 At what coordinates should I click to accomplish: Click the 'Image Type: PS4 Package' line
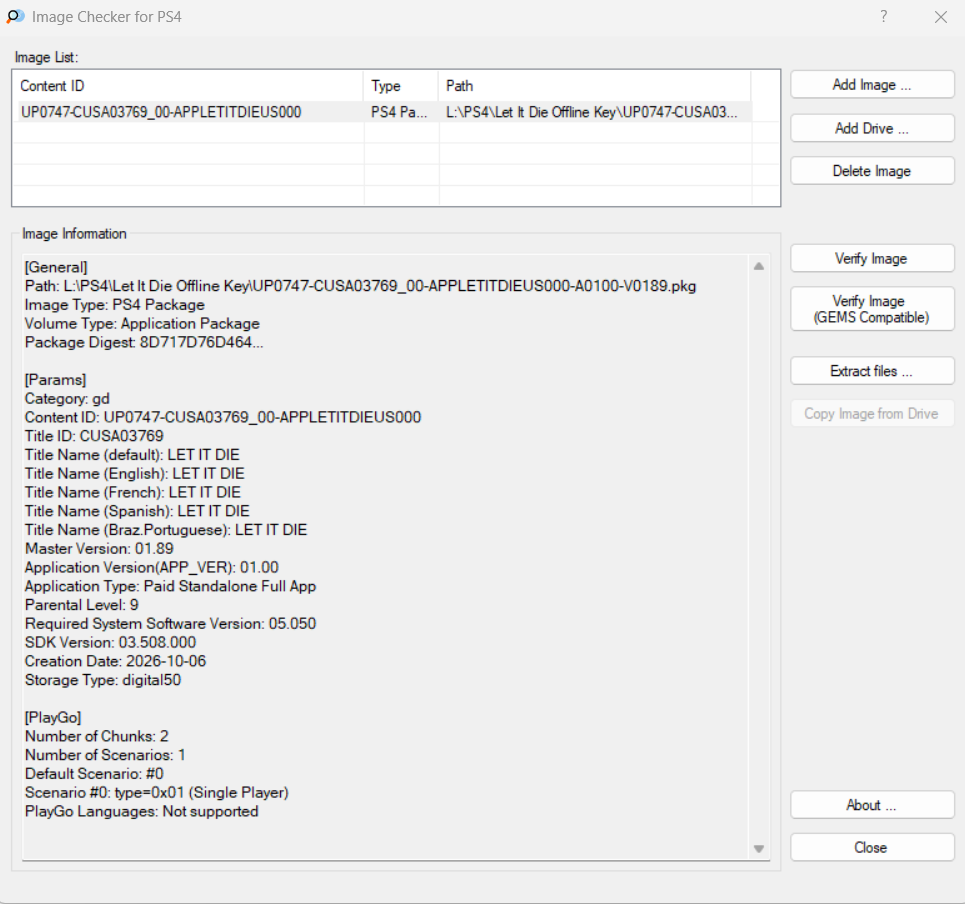tap(114, 305)
